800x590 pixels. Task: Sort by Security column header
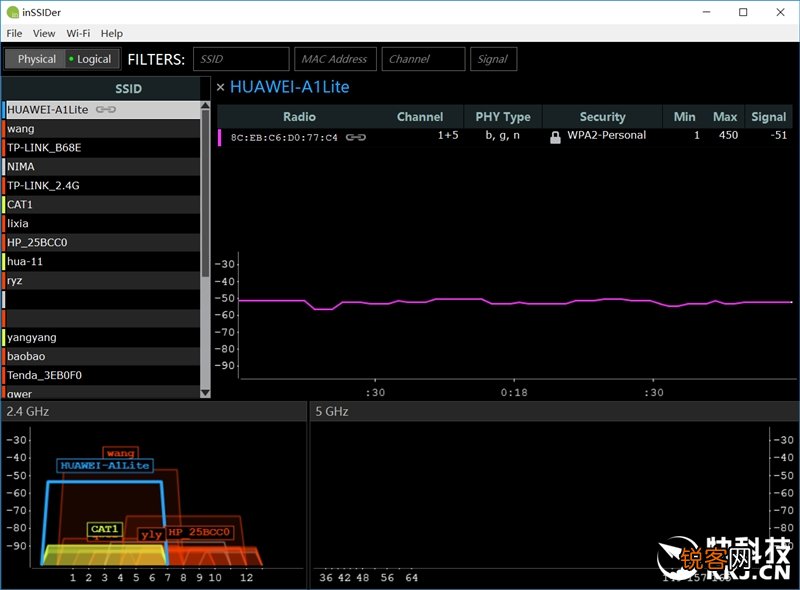pyautogui.click(x=603, y=117)
